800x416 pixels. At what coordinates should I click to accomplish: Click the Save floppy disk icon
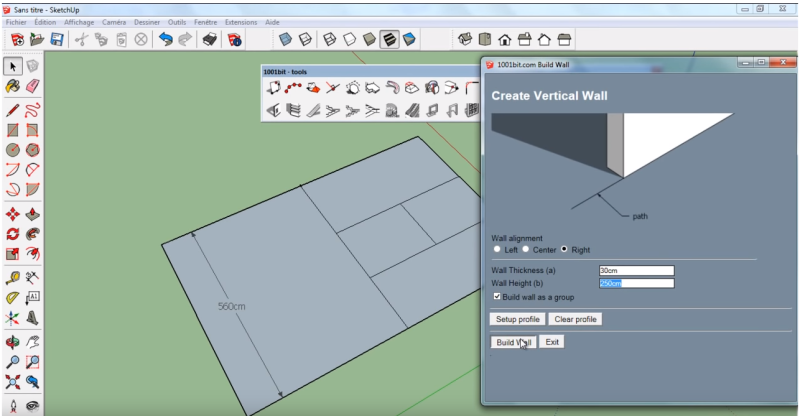(x=57, y=39)
